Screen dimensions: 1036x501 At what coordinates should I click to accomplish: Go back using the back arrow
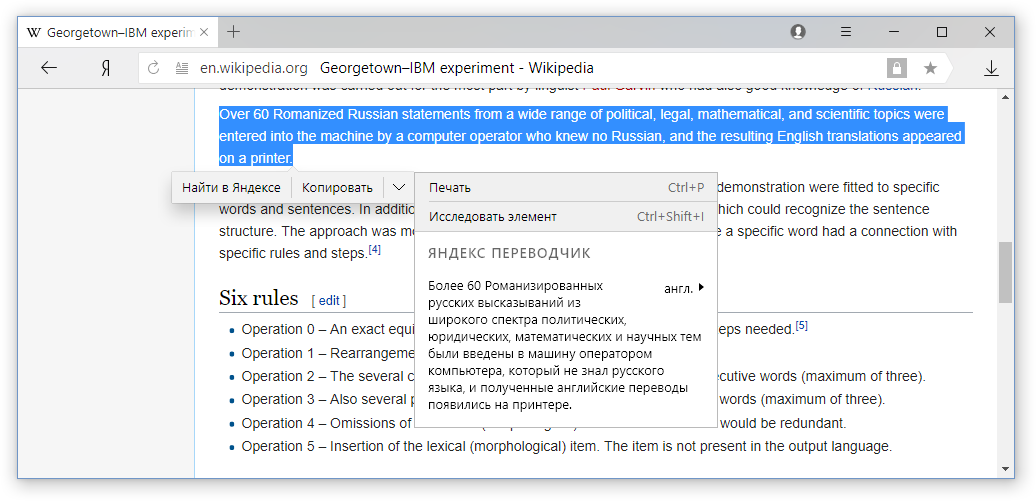click(48, 68)
